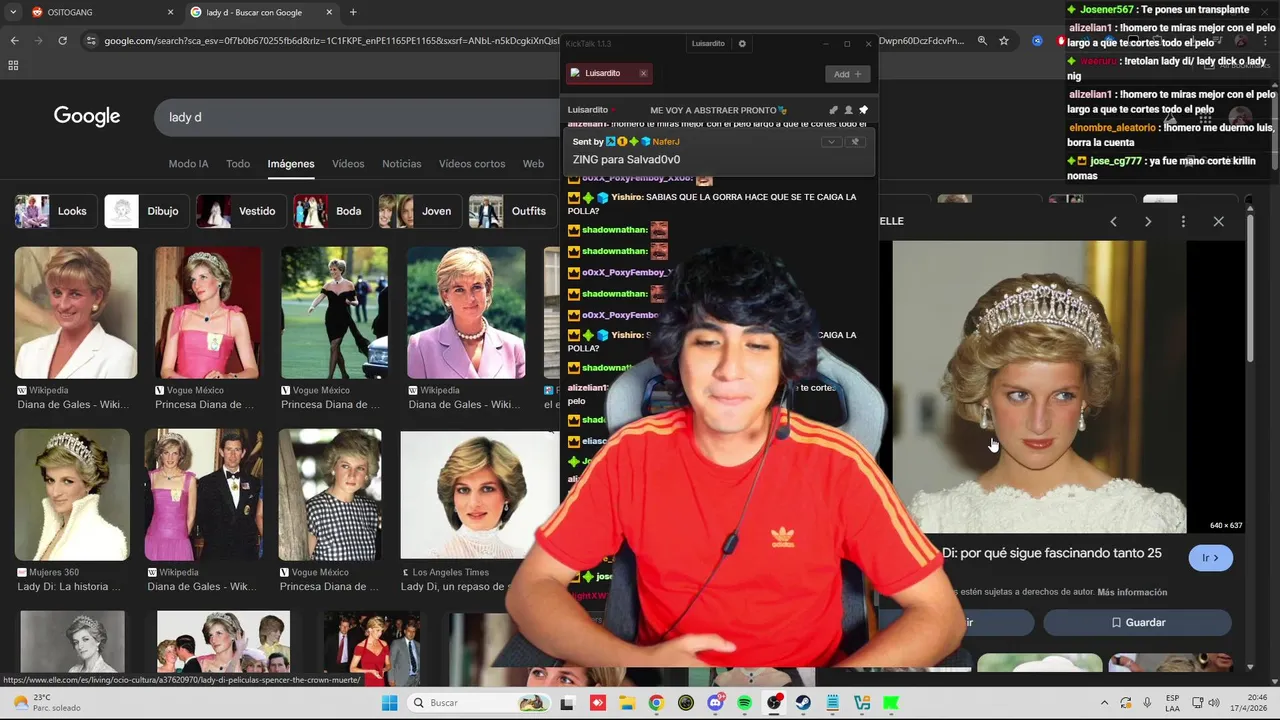Close the image preview panel
1280x720 pixels.
(1218, 221)
